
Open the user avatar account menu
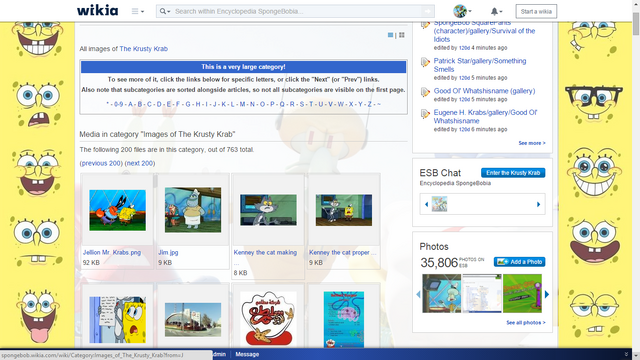point(462,11)
